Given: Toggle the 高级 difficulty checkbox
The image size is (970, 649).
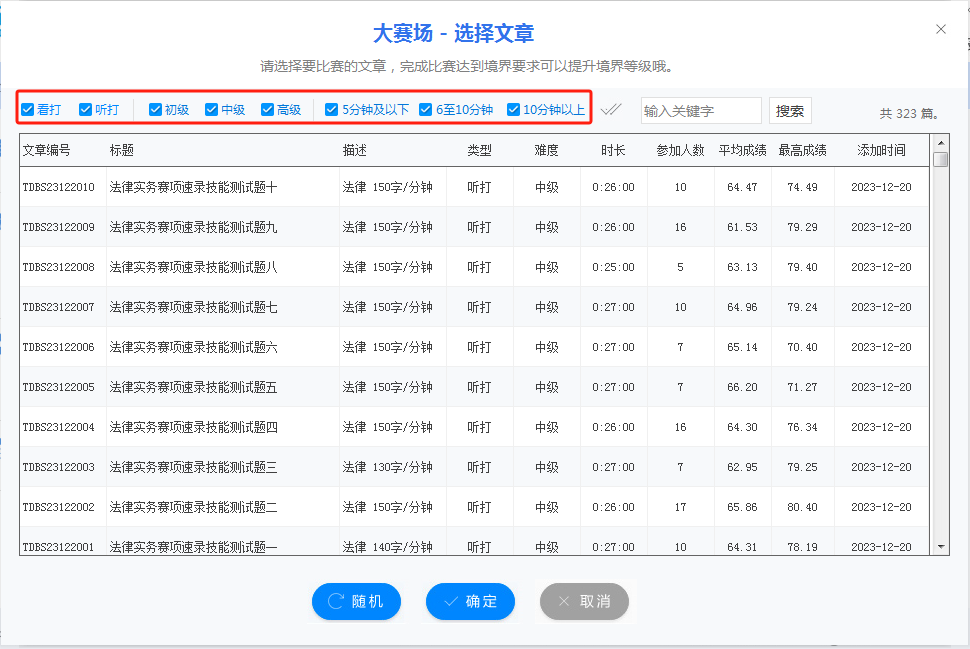Looking at the screenshot, I should pos(267,110).
